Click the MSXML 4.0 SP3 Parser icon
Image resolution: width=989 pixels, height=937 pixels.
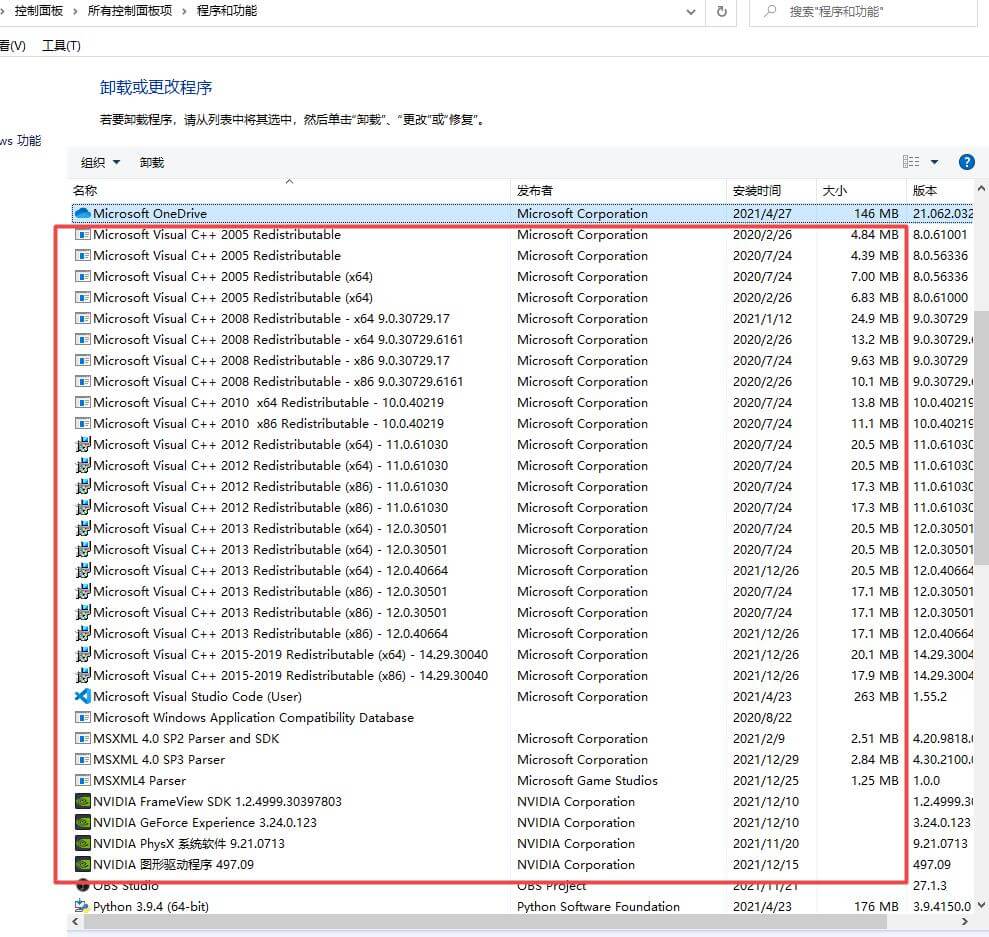(x=83, y=759)
